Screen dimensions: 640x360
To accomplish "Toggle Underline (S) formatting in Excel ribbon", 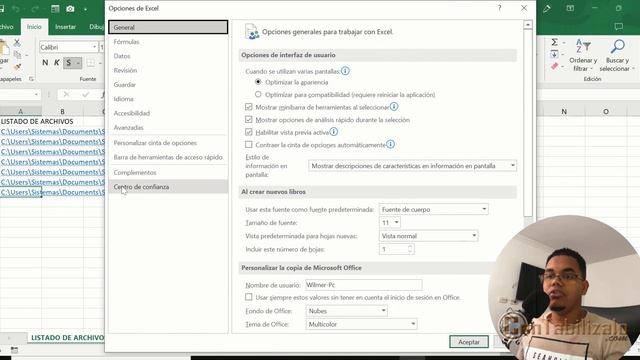I will tap(69, 62).
